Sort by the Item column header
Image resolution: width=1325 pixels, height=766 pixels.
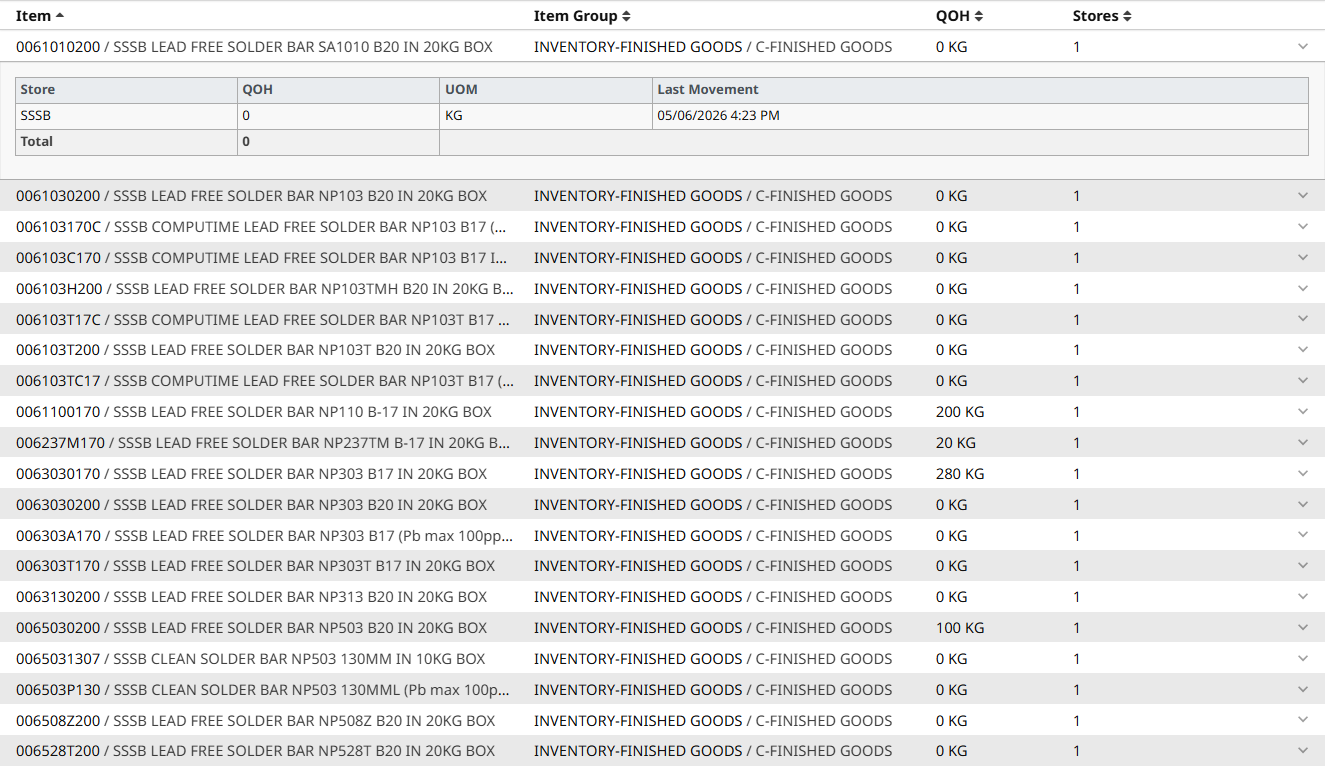[40, 16]
